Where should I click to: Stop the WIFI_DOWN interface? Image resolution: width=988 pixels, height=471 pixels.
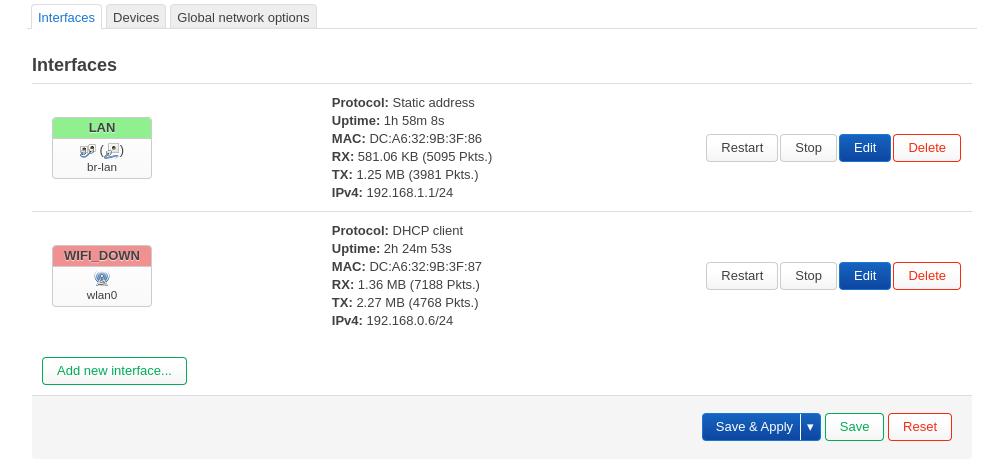808,276
